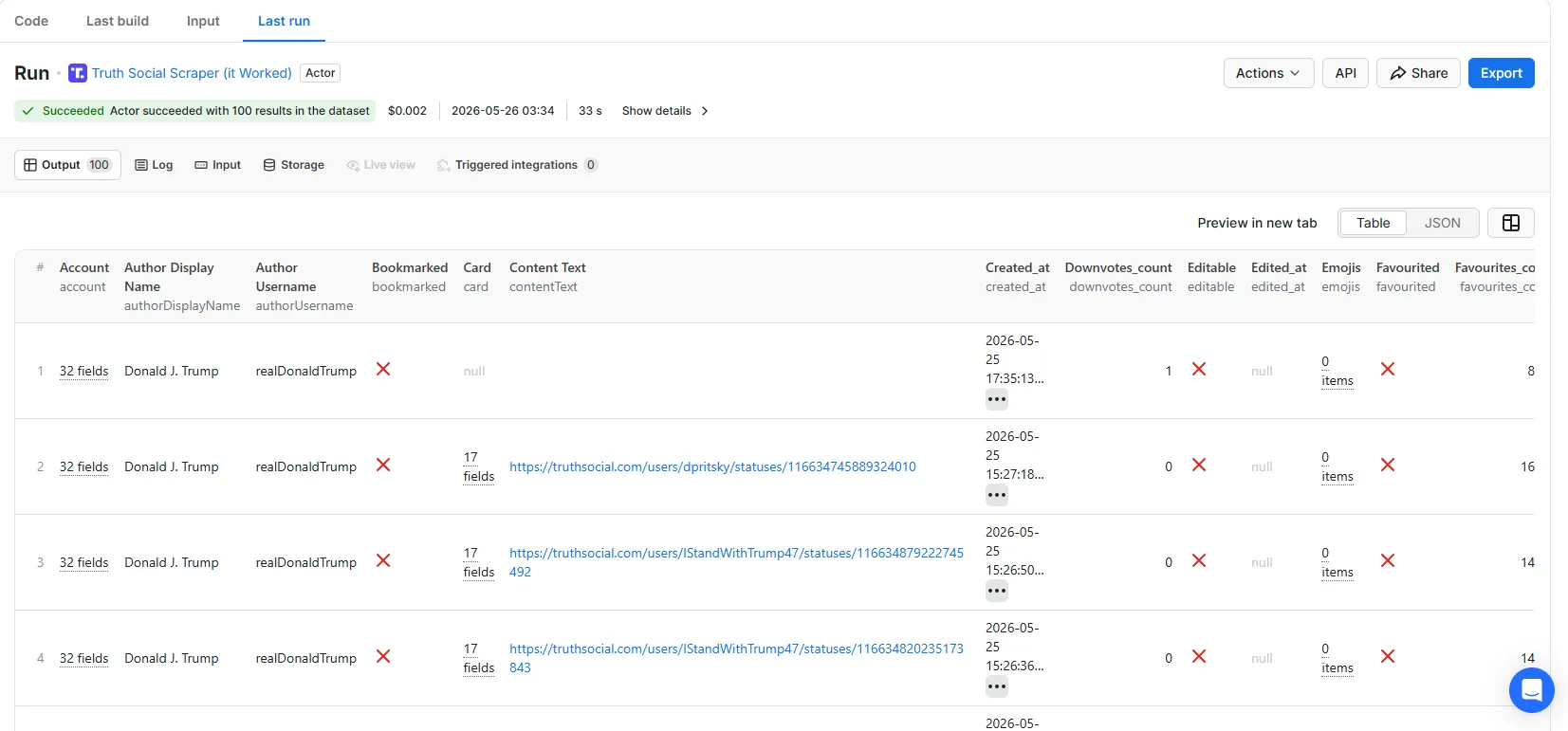Click the Created_at column header

[1017, 267]
